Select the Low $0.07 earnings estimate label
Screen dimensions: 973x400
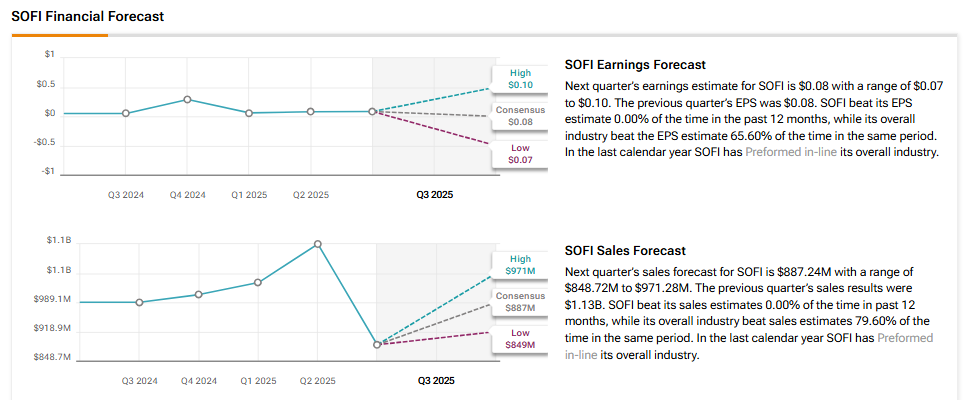(520, 153)
